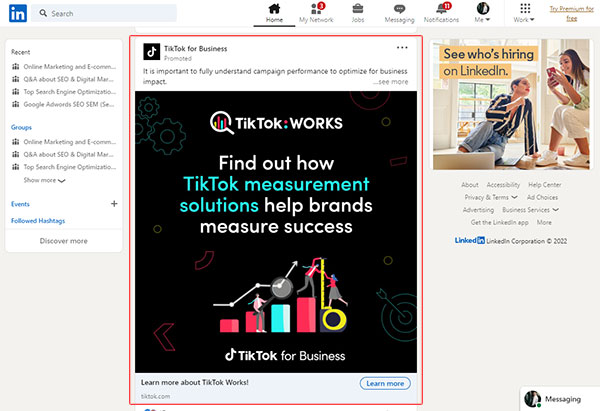The image size is (600, 411).
Task: Click the LinkedIn logo icon
Action: [x=18, y=13]
